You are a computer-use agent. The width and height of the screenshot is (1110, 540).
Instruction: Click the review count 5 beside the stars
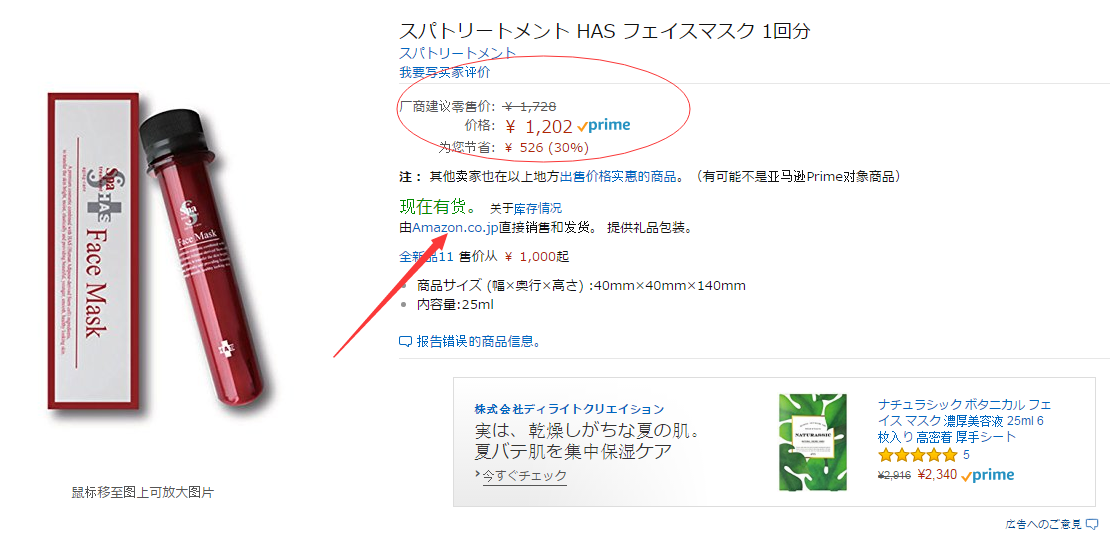966,455
